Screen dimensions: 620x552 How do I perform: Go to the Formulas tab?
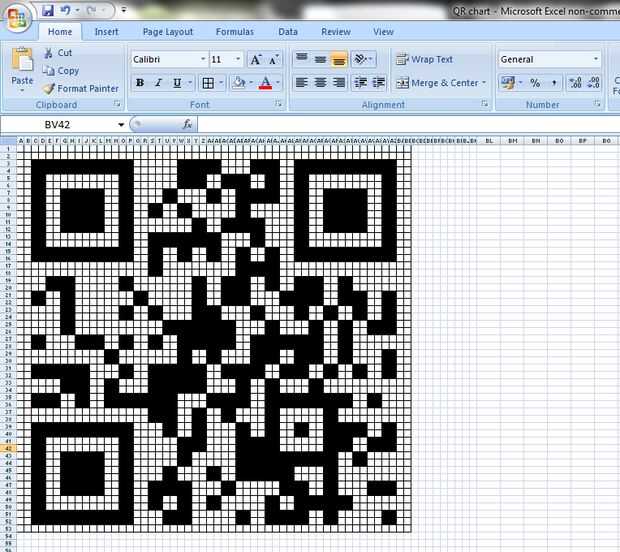tap(234, 32)
